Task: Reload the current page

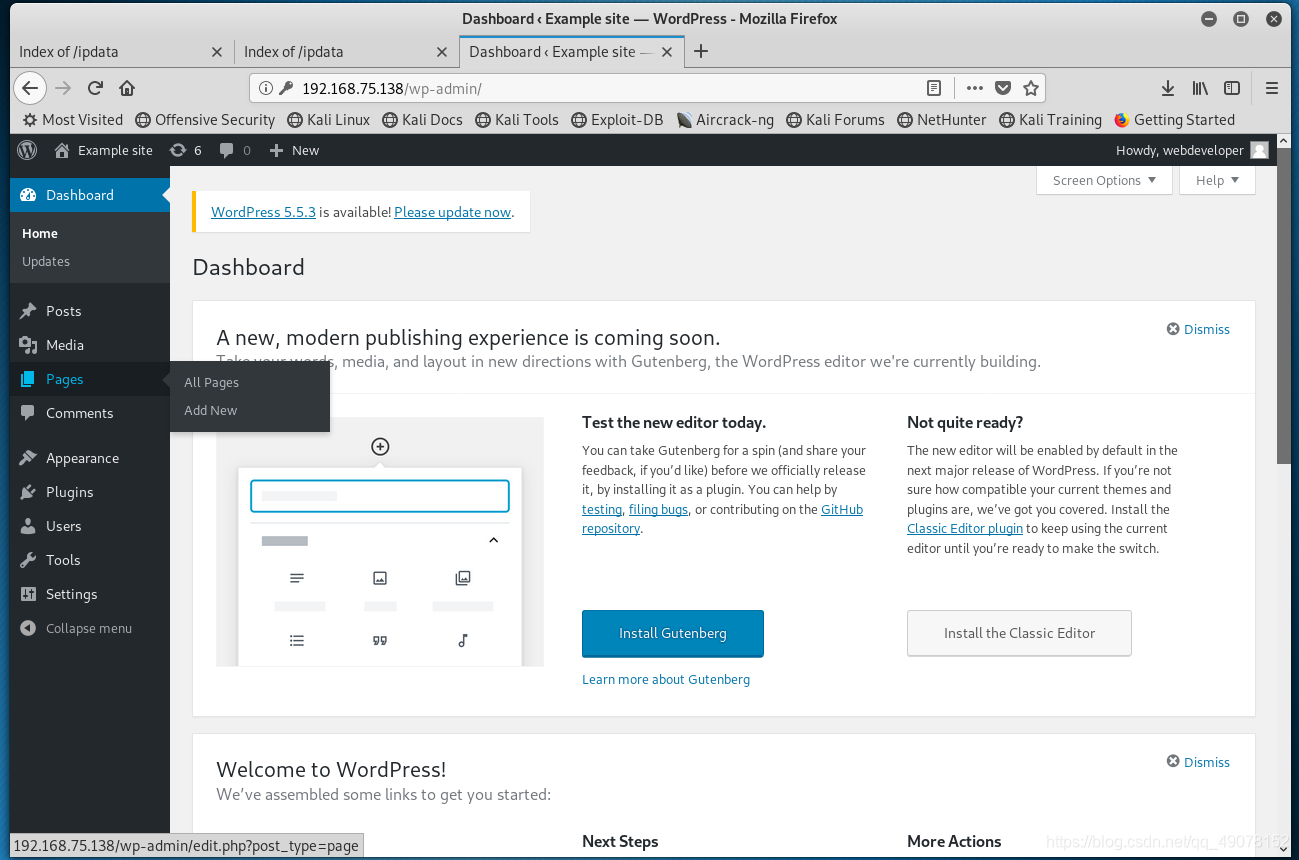Action: point(95,88)
